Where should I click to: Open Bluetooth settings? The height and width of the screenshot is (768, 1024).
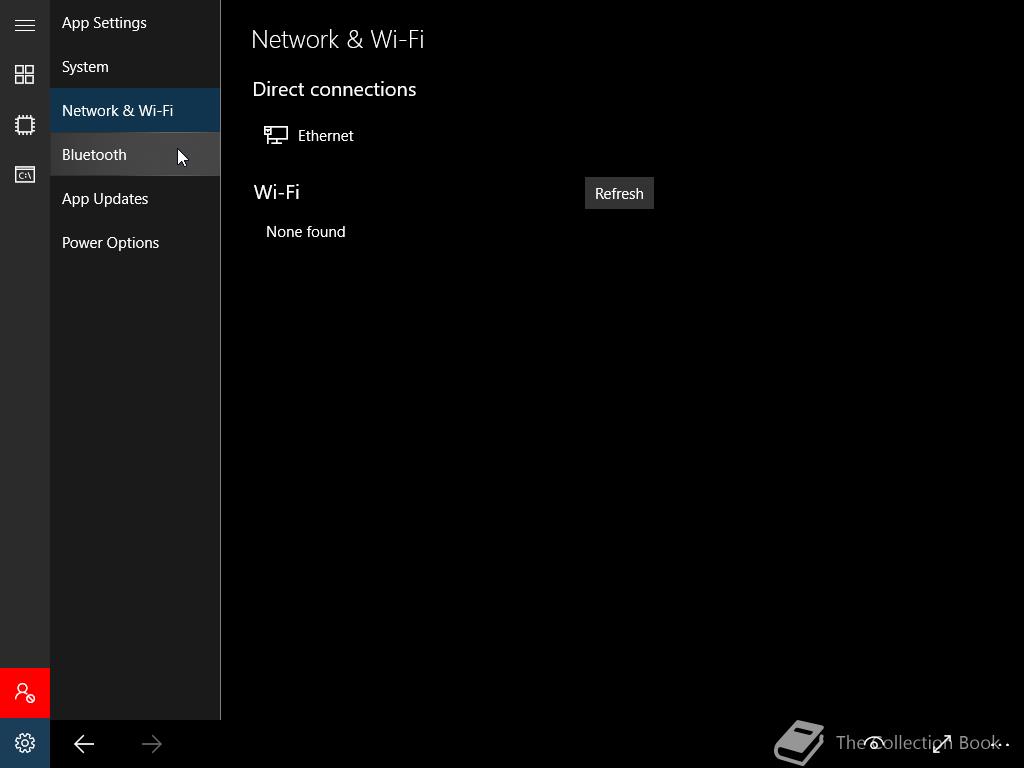coord(135,154)
